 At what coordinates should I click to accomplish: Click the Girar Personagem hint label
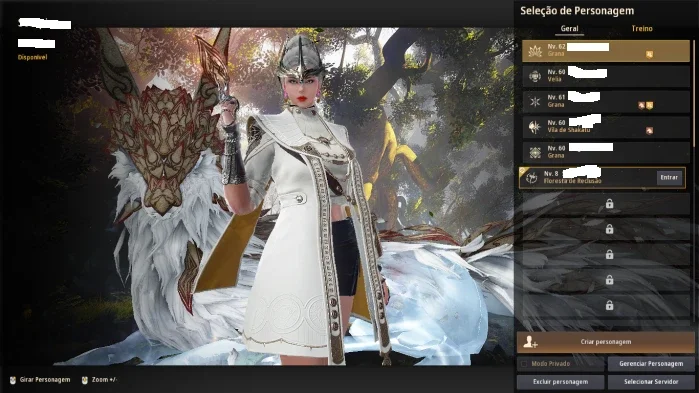pos(45,380)
